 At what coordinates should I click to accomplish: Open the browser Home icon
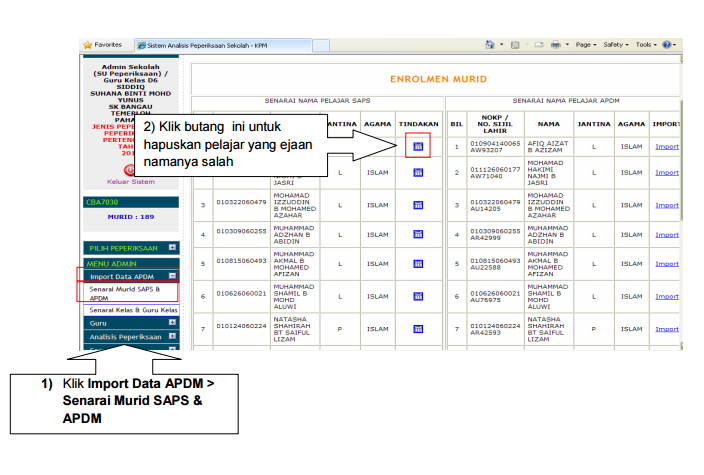click(x=490, y=44)
